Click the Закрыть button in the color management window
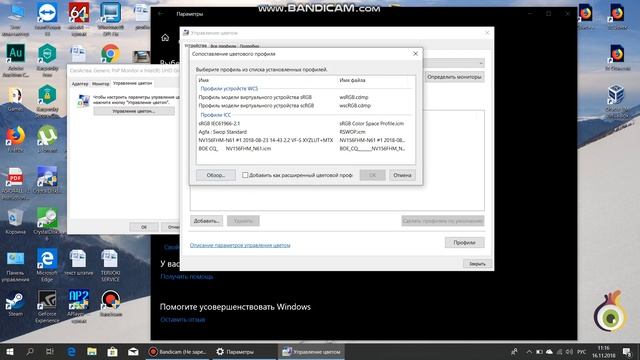This screenshot has width=640, height=360. (x=477, y=264)
